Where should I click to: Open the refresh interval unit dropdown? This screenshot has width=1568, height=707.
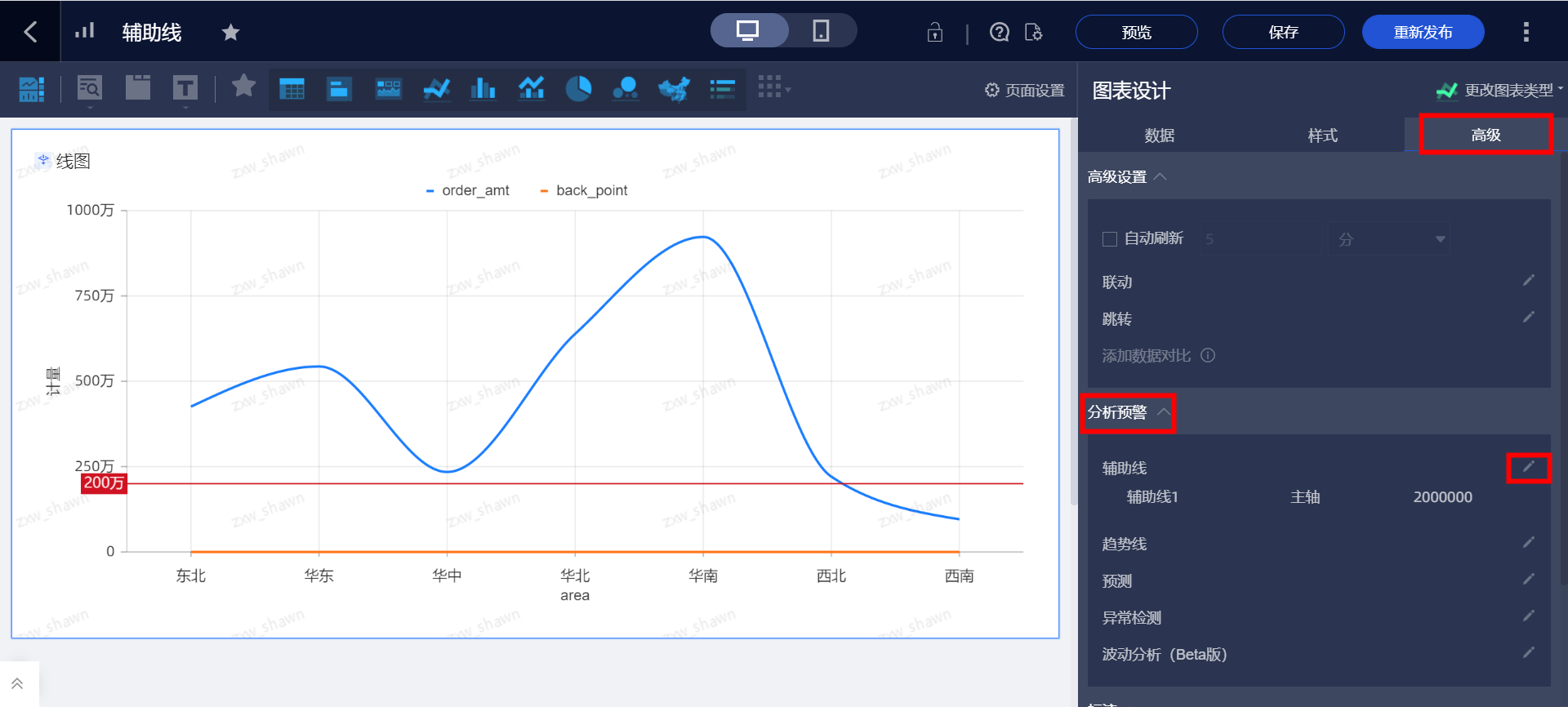tap(1388, 239)
